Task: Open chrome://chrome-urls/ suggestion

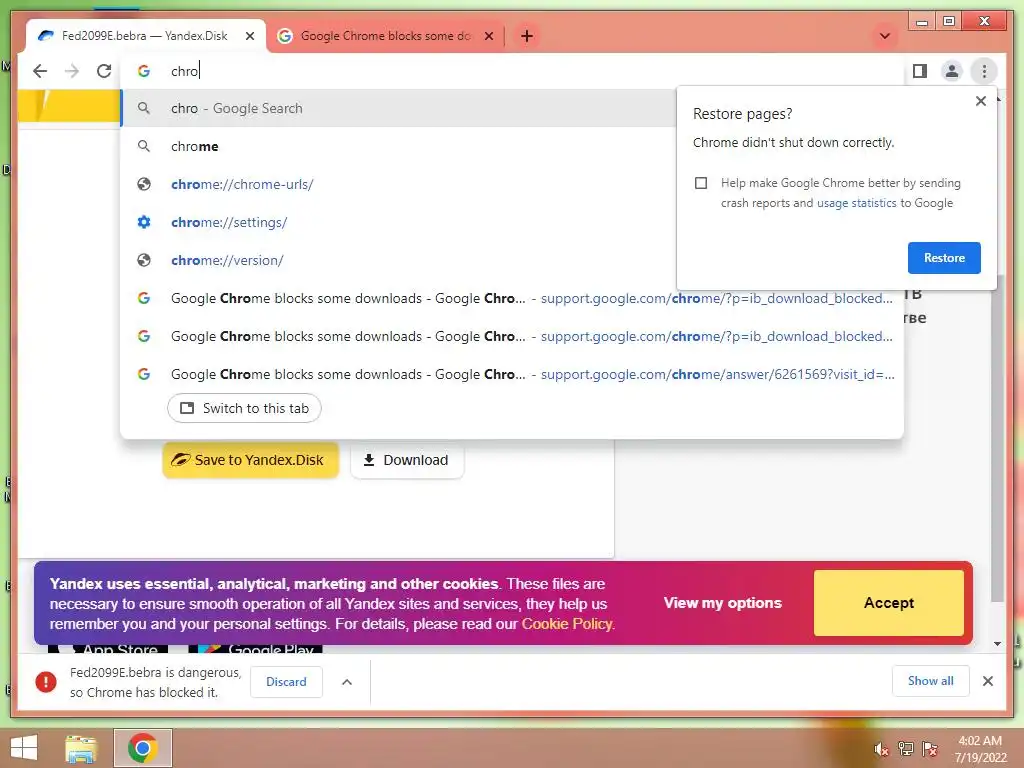Action: coord(399,184)
